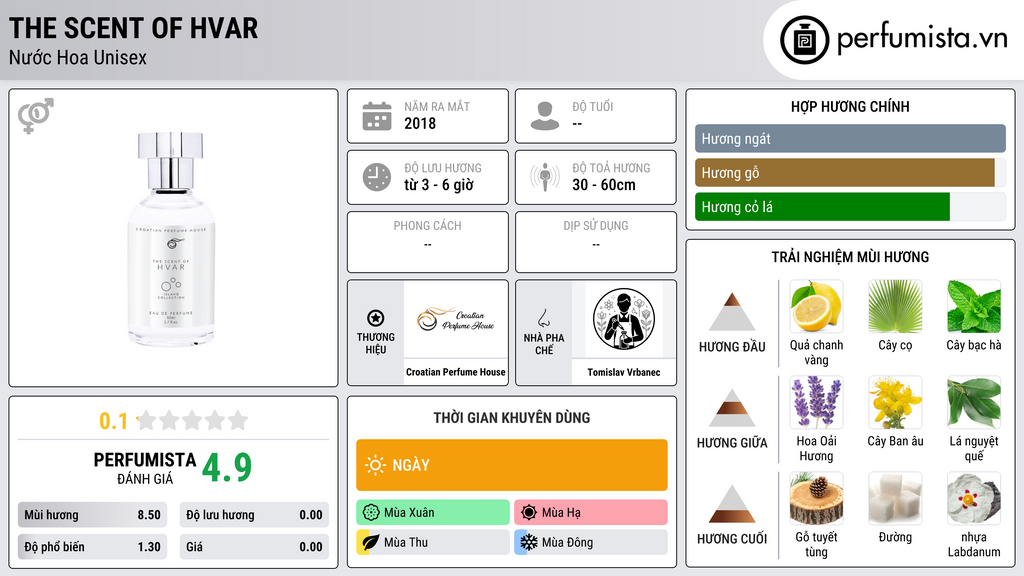Select the Đường sugar cubes image
The height and width of the screenshot is (576, 1024).
coord(895,499)
